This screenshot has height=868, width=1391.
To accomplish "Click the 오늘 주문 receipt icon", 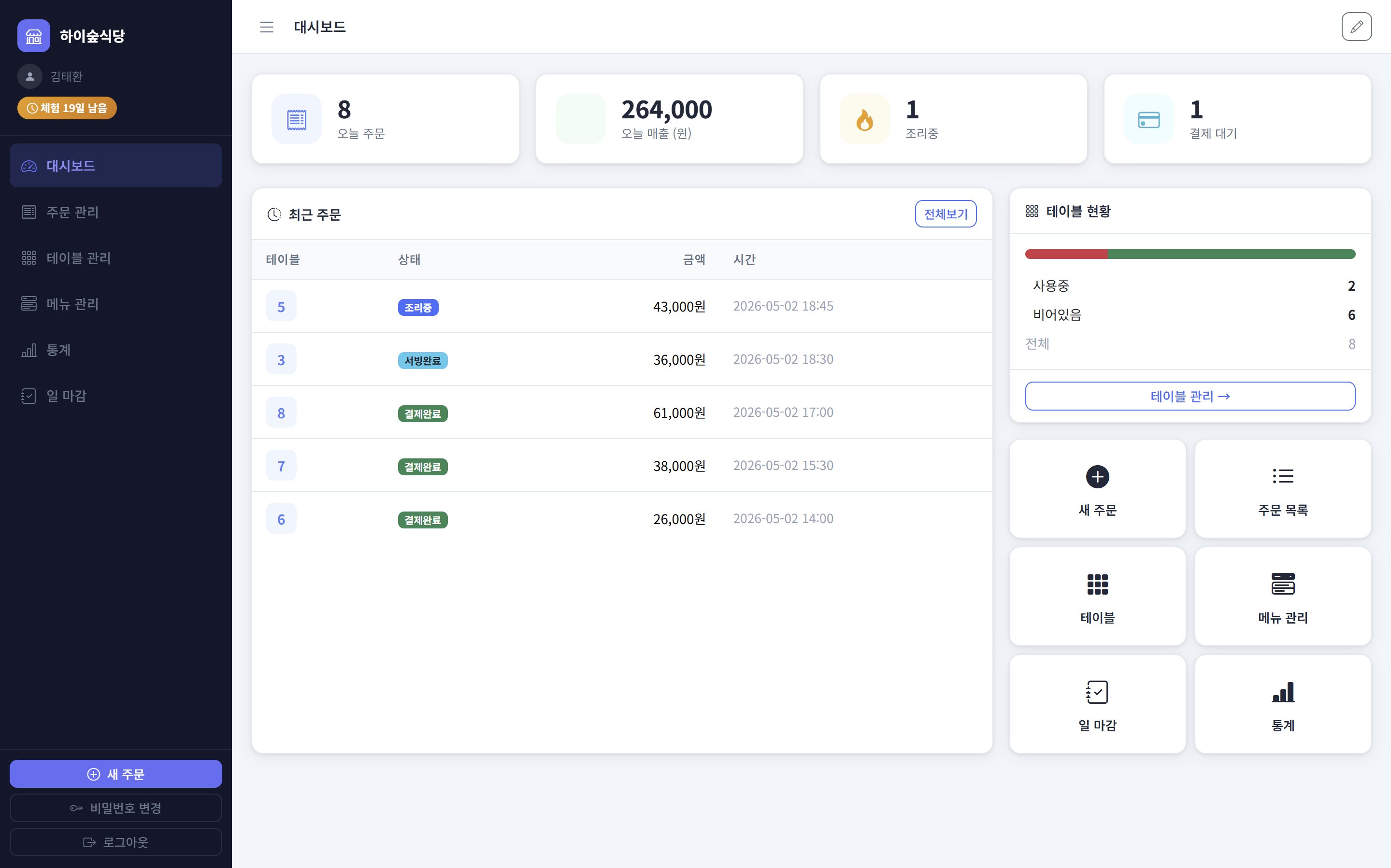I will [x=297, y=119].
